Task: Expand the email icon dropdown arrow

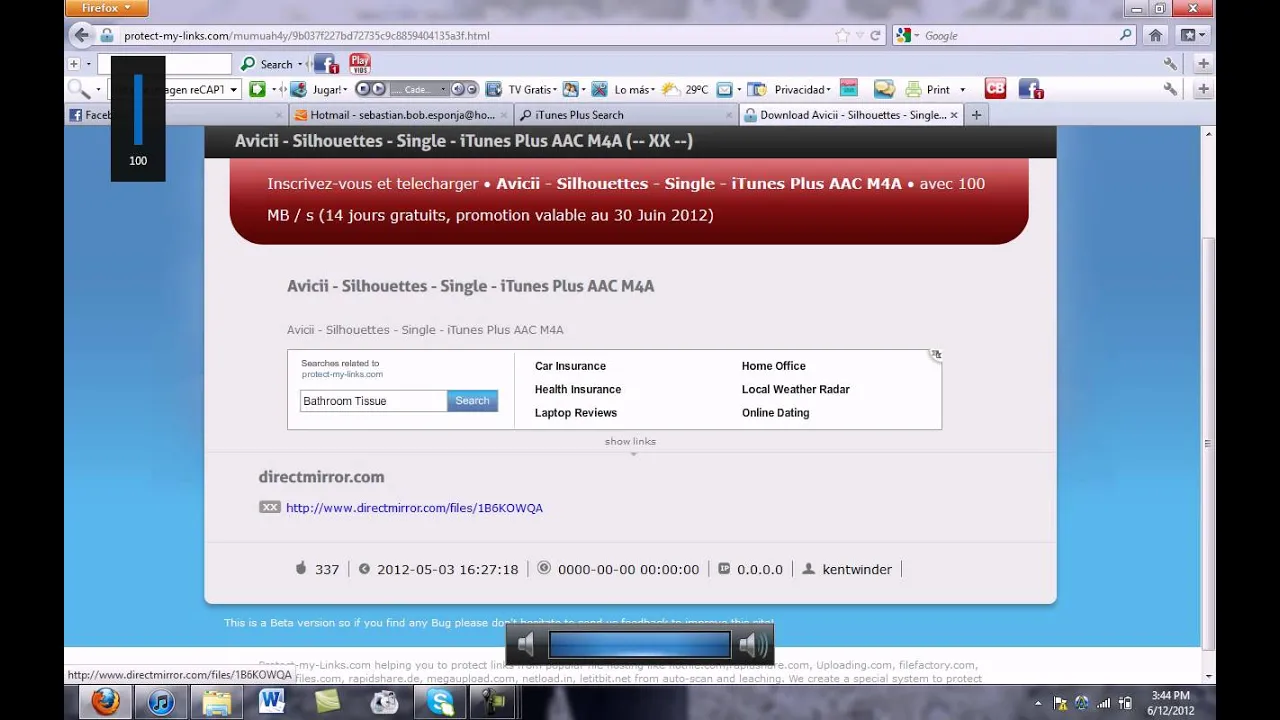Action: [739, 89]
